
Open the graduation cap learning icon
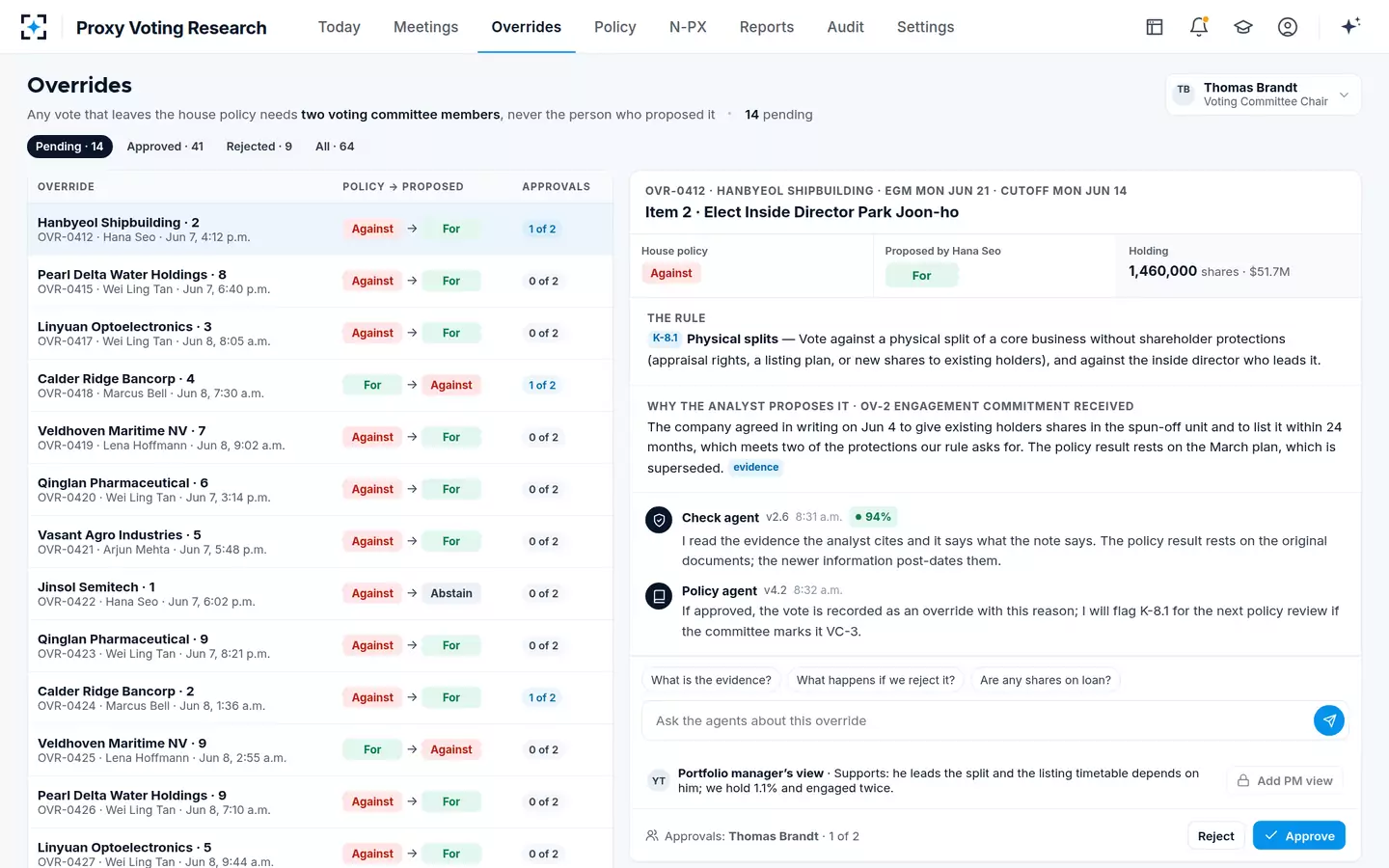[1243, 27]
